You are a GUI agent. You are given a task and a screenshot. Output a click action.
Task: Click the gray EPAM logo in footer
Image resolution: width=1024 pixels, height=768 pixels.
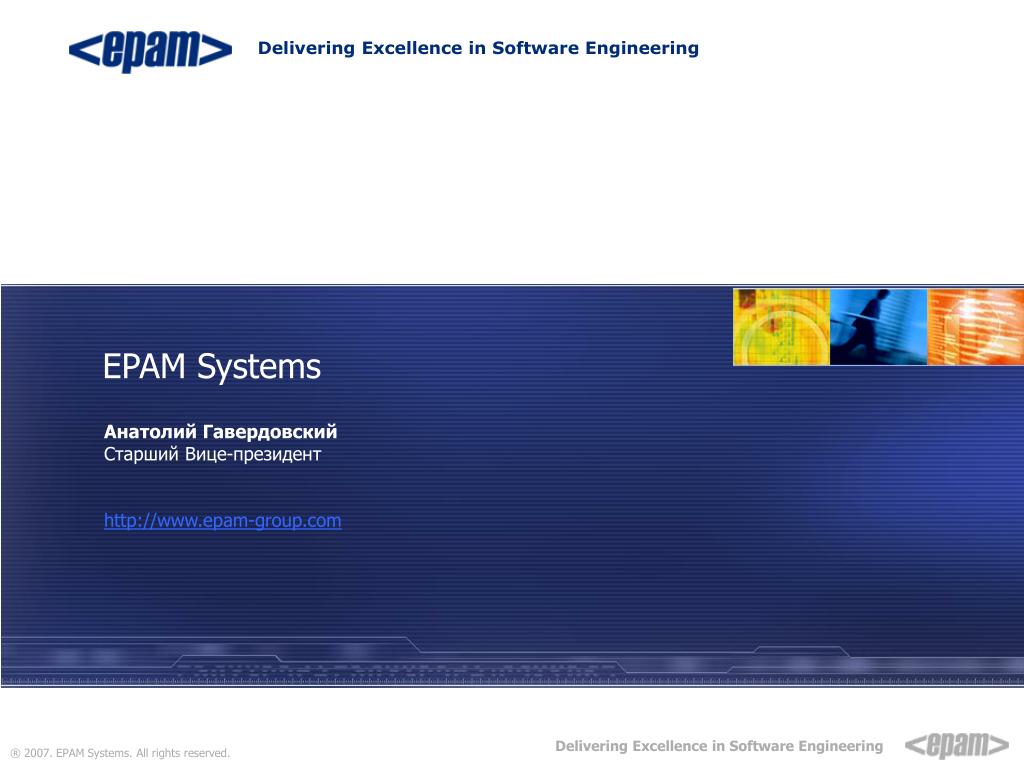957,744
